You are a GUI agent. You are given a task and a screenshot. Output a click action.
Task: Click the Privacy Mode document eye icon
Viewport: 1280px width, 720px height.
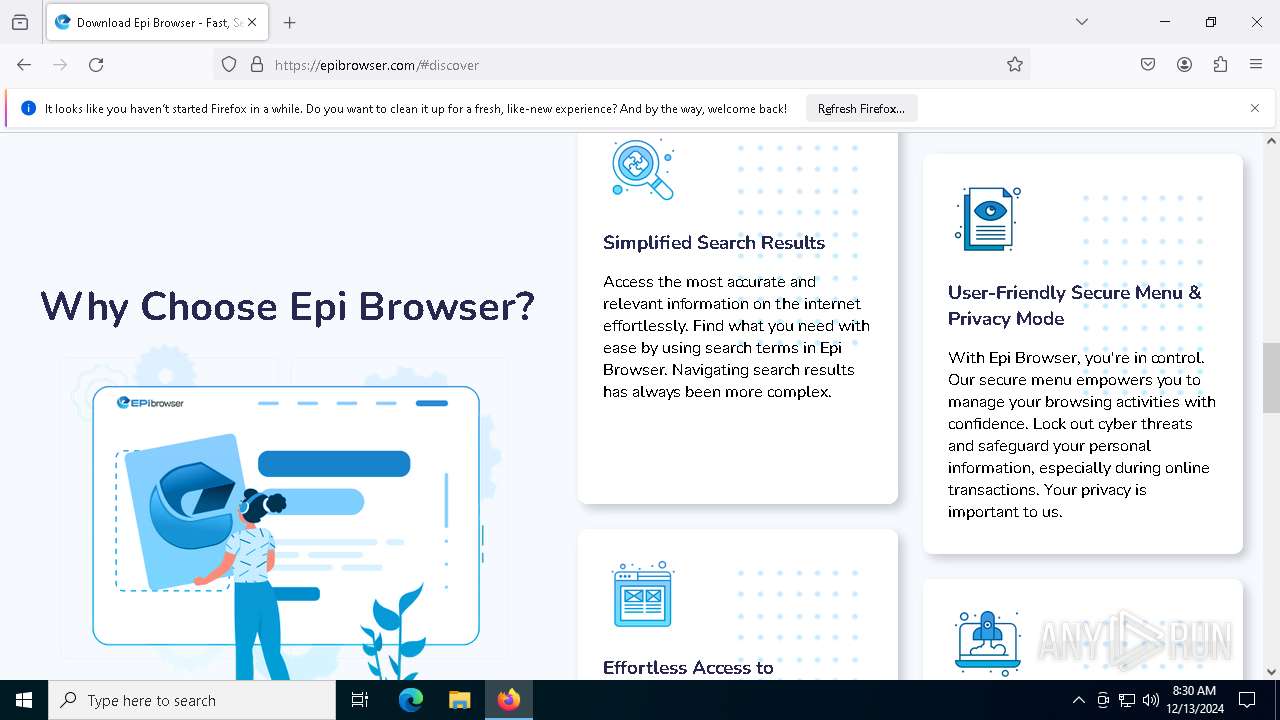point(988,219)
